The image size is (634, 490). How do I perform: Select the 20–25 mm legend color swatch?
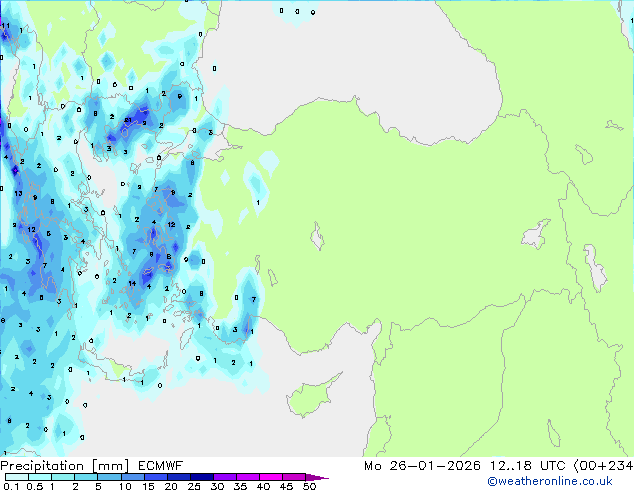(x=178, y=477)
